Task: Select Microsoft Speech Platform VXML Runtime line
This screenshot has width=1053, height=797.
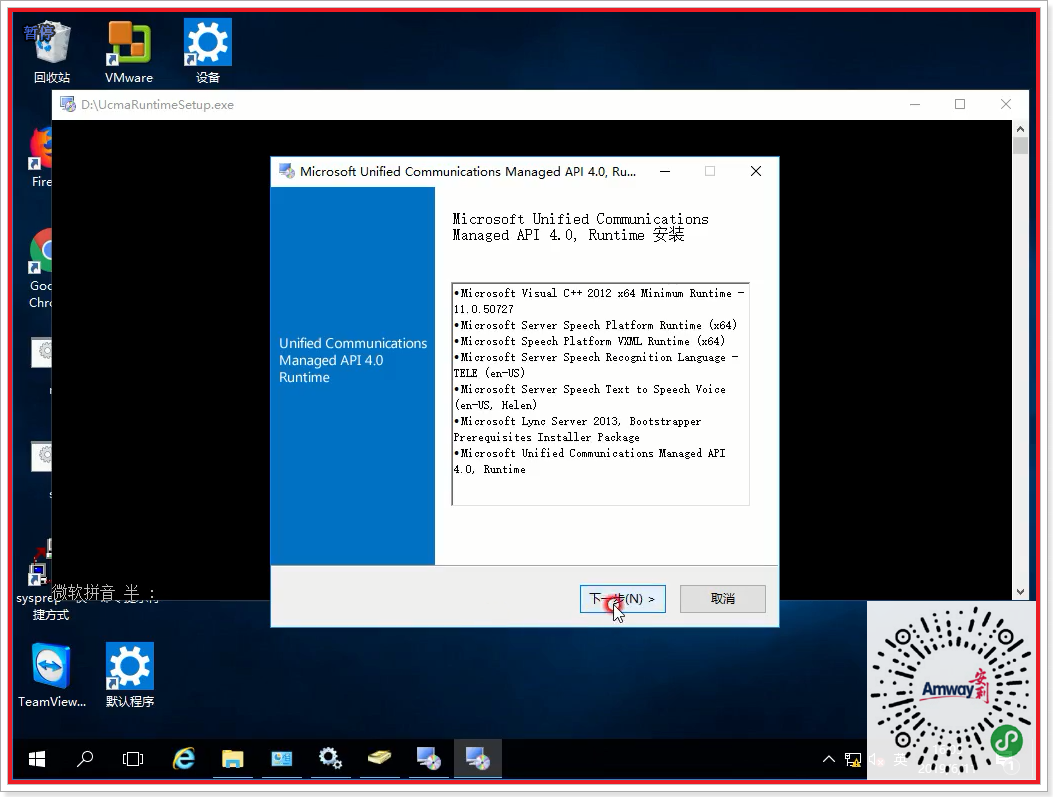Action: [590, 341]
